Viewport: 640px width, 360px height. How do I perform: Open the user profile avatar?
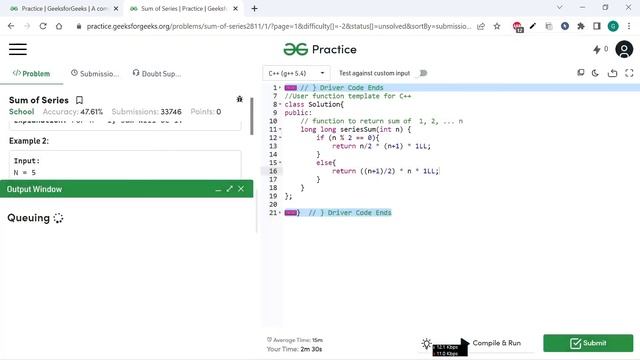pos(624,49)
